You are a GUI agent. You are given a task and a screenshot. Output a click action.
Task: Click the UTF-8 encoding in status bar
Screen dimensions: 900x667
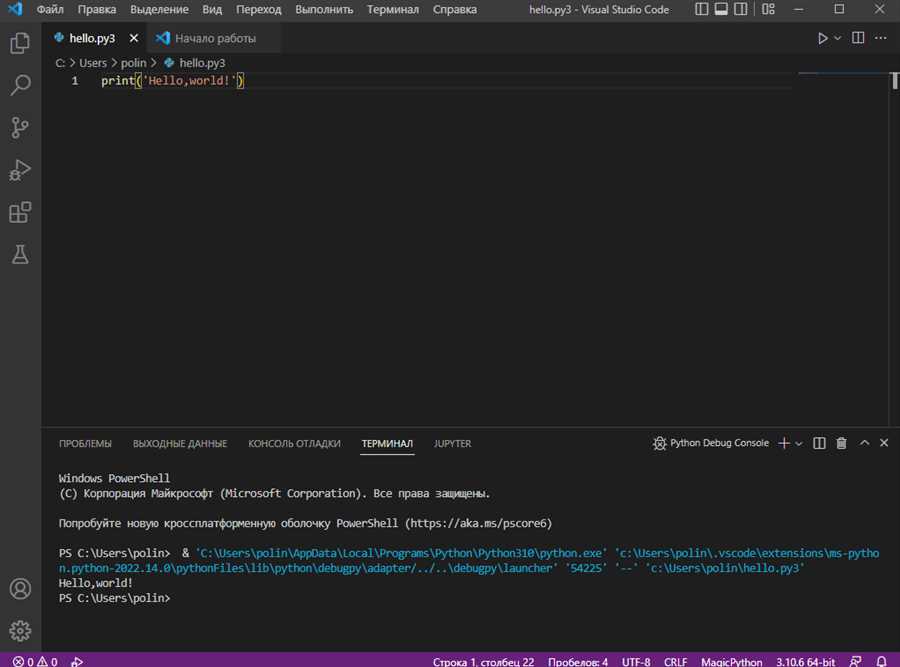coord(636,661)
